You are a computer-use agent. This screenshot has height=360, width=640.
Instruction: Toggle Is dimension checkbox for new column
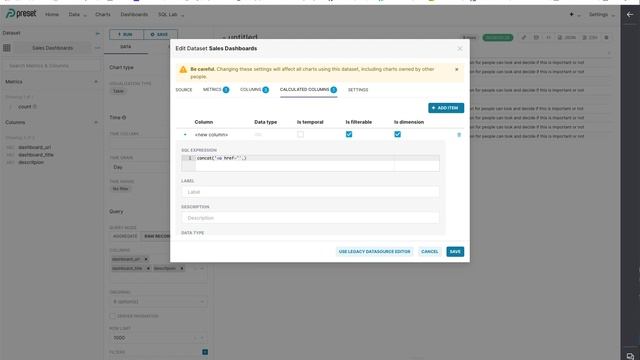click(x=397, y=134)
